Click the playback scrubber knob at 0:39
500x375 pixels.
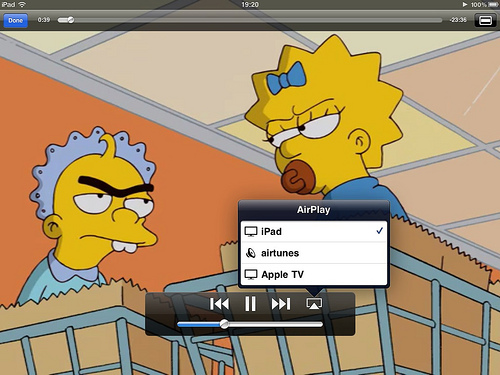71,20
